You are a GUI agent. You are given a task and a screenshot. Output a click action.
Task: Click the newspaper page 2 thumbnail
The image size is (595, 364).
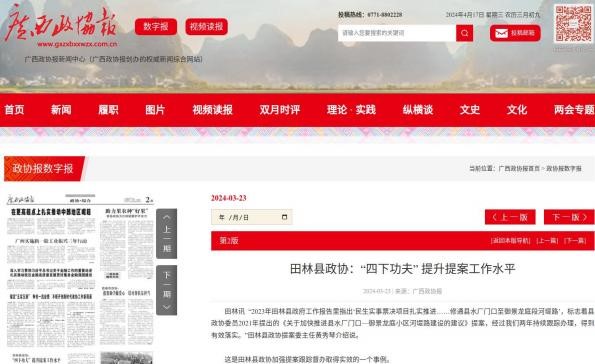(80, 279)
